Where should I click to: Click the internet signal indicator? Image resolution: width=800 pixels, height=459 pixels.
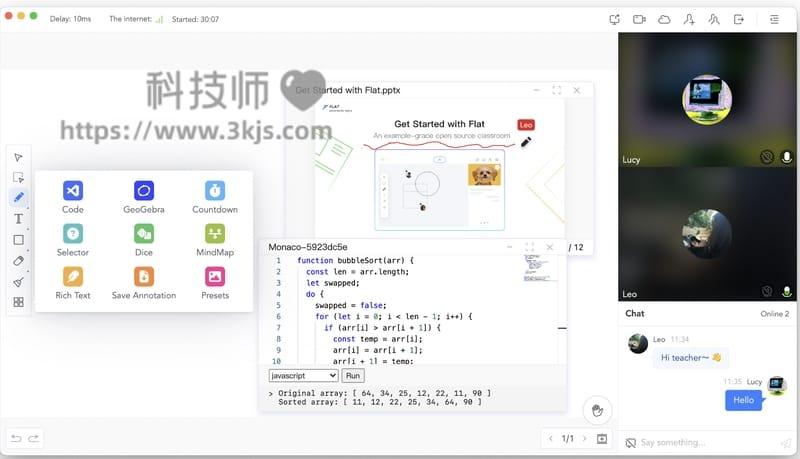[x=159, y=19]
